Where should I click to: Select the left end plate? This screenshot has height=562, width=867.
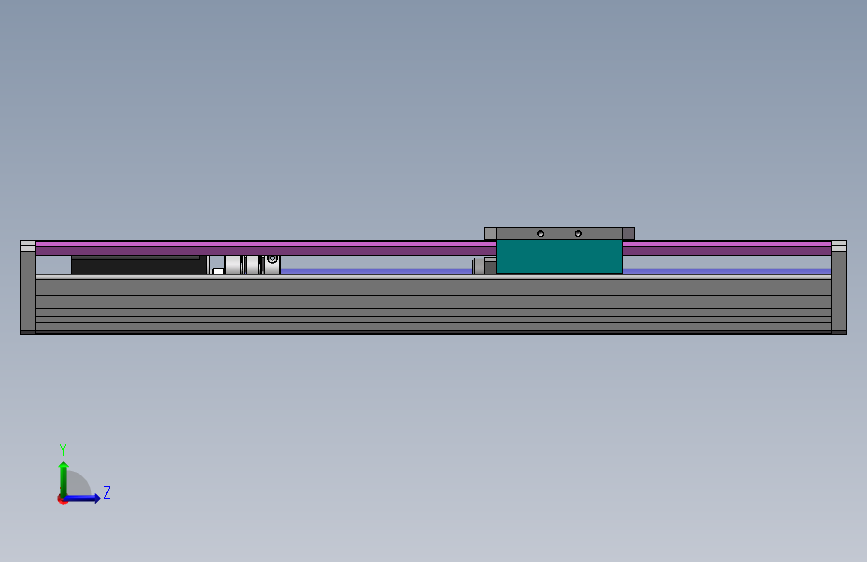[28, 288]
